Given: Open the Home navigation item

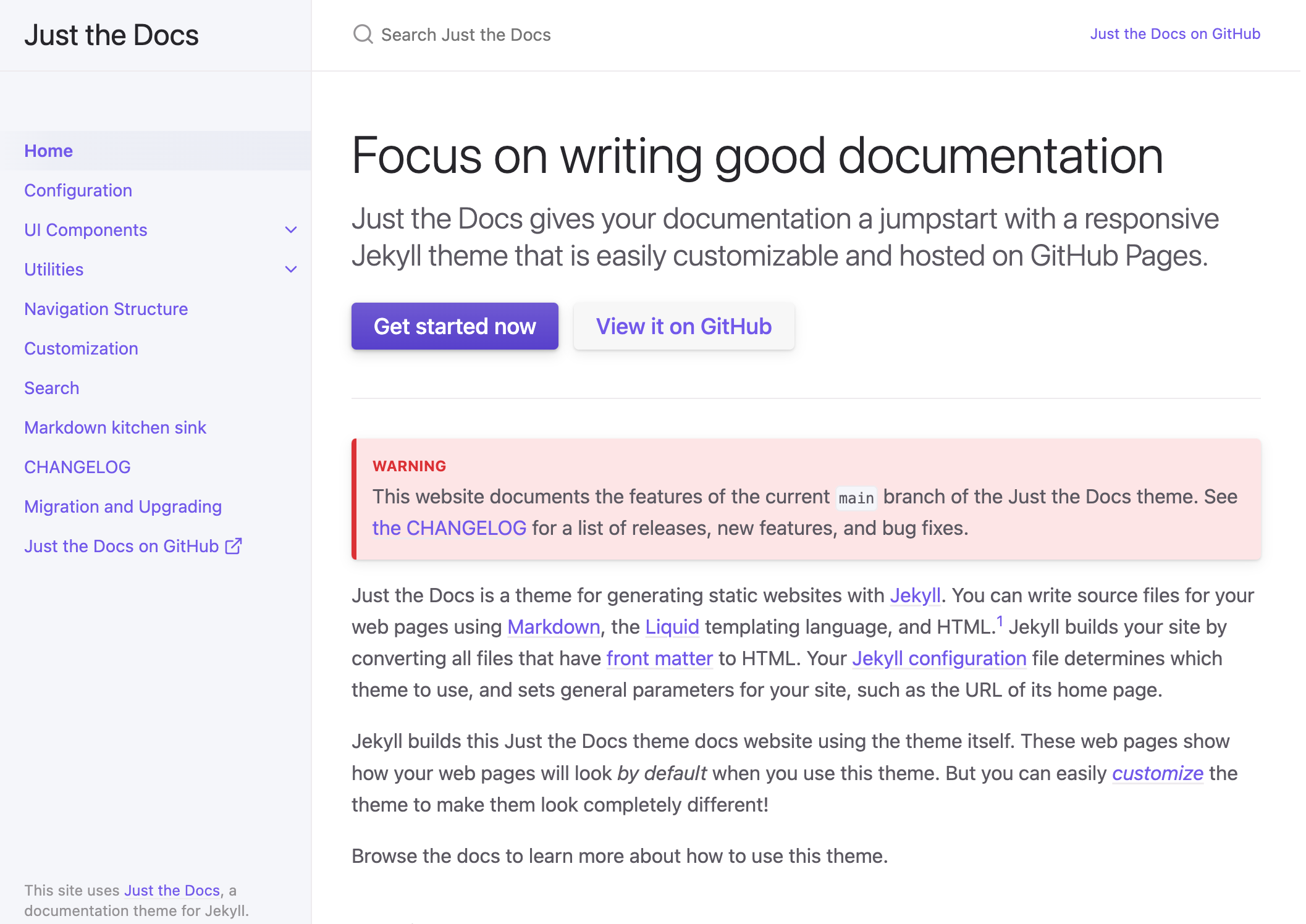Looking at the screenshot, I should point(49,151).
